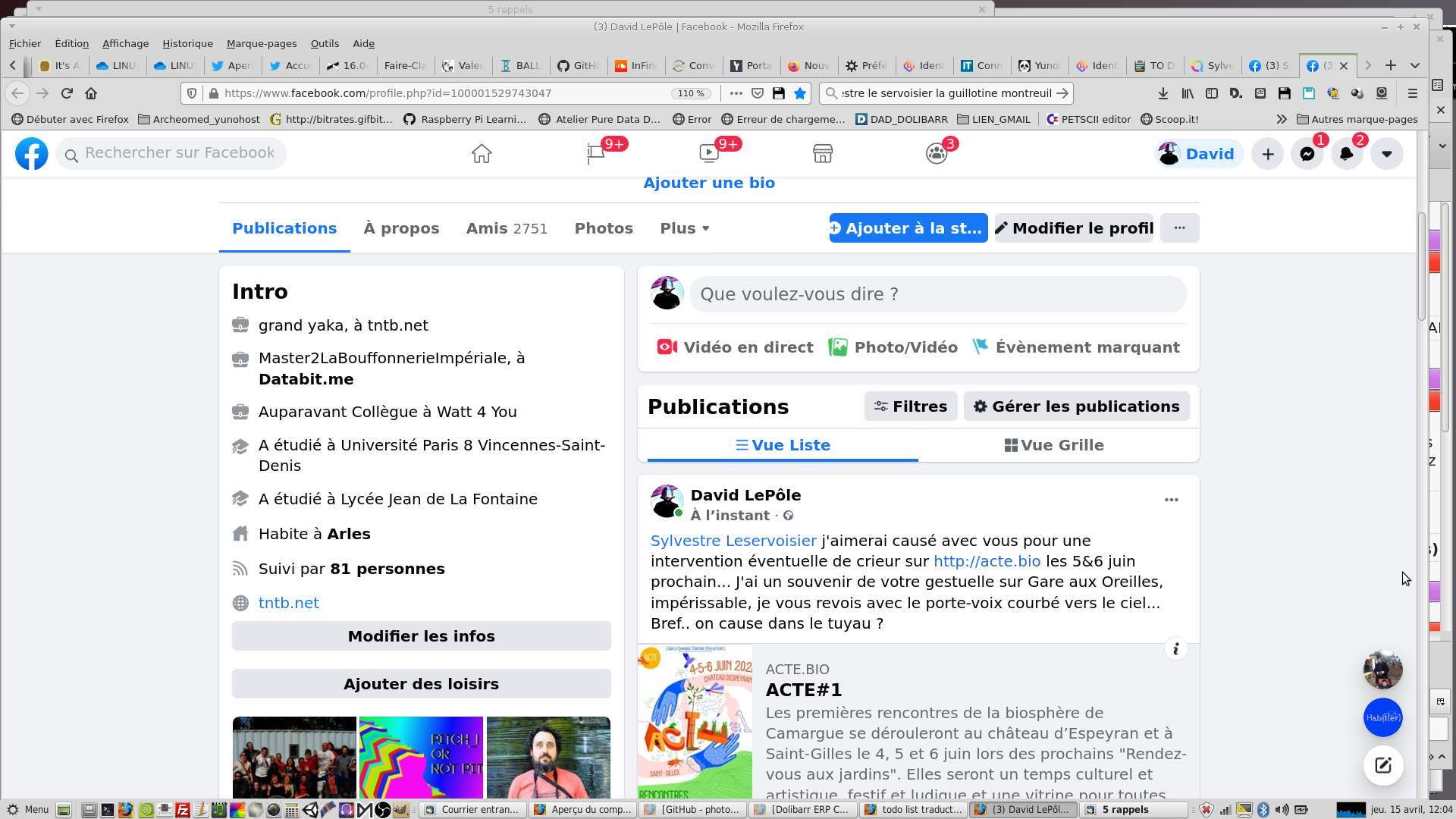Viewport: 1456px width, 819px height.
Task: Switch publications to Vue Liste
Action: 783,445
